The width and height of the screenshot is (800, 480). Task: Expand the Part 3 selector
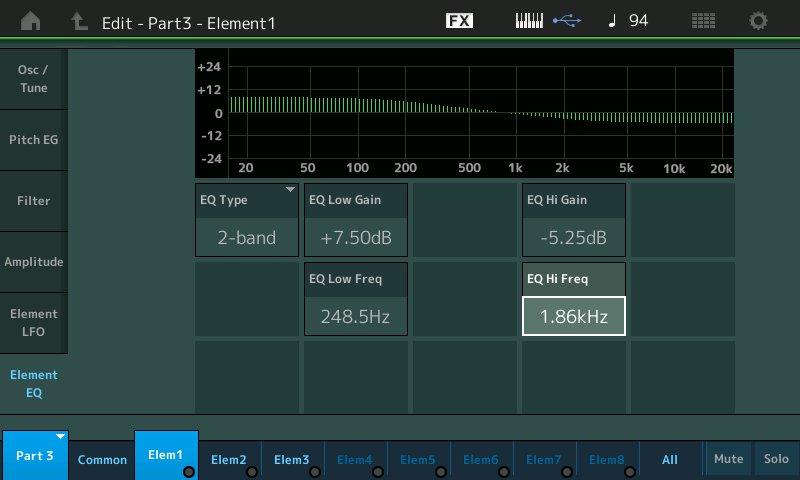point(35,455)
